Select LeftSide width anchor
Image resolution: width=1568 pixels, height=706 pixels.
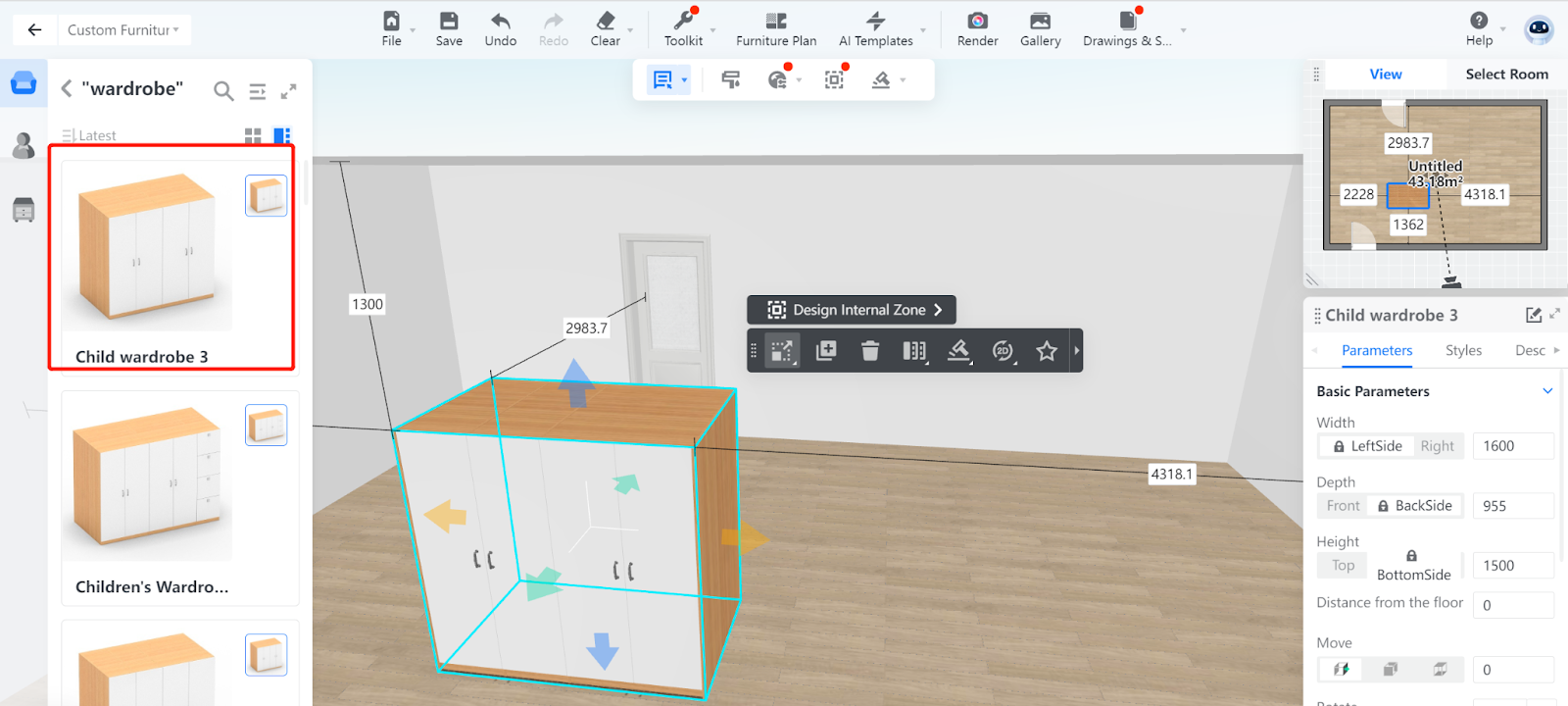click(x=1366, y=446)
